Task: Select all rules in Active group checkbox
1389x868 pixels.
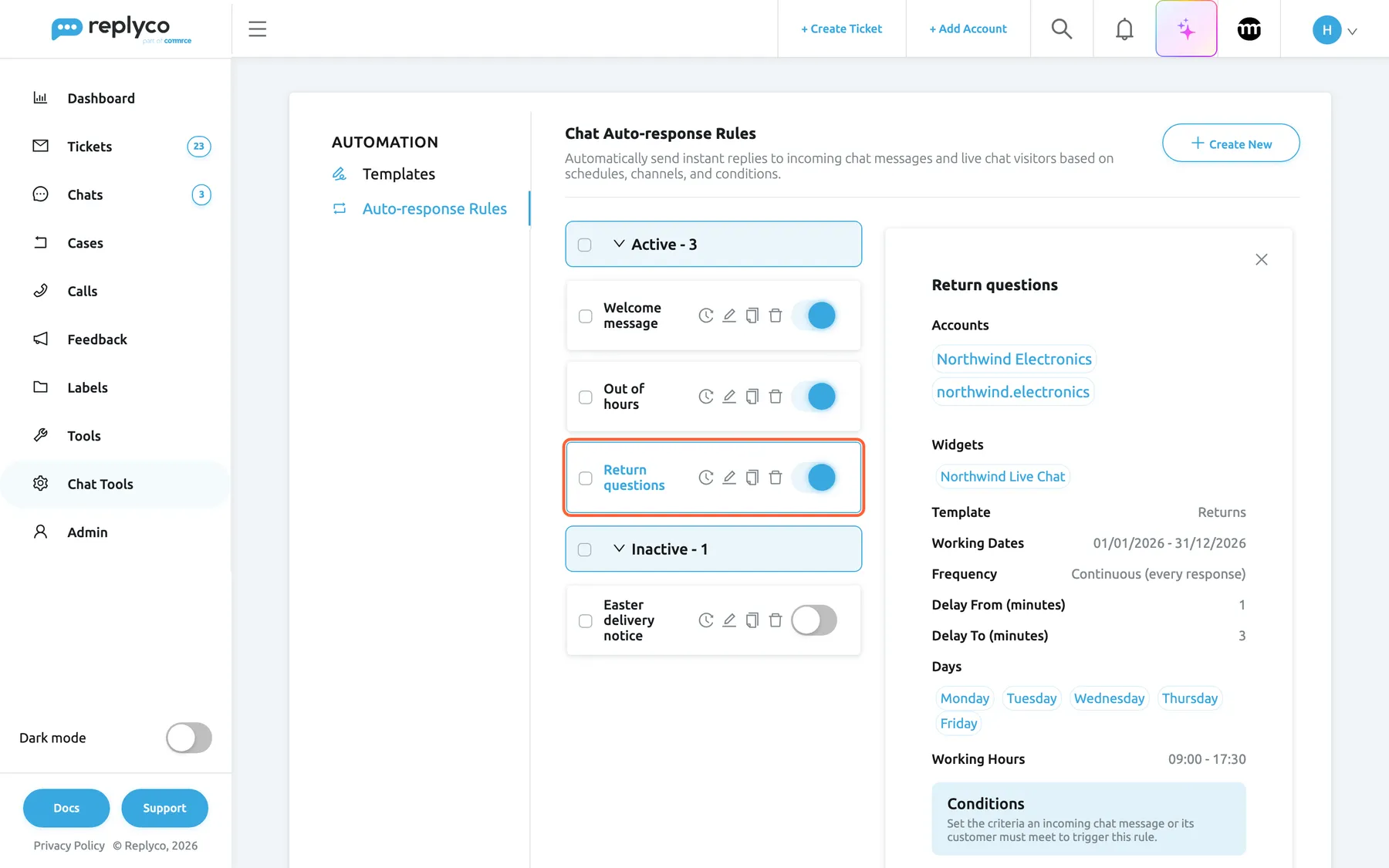Action: (585, 245)
